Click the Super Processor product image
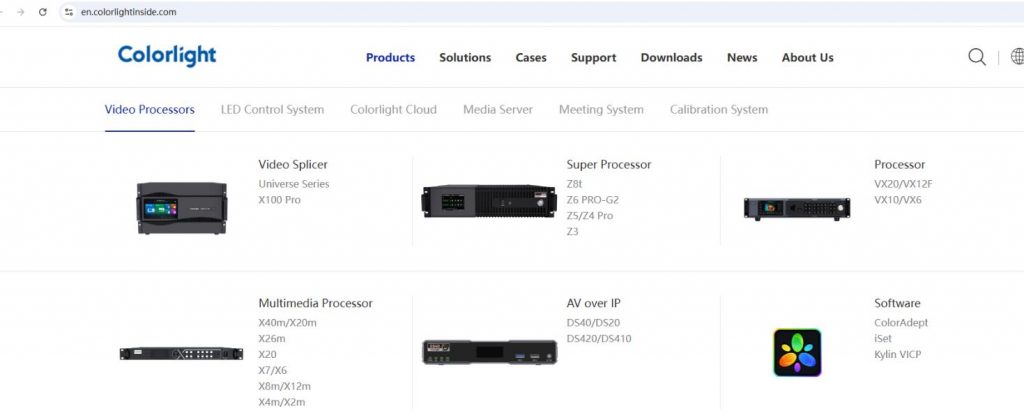The width and height of the screenshot is (1024, 418). point(489,201)
